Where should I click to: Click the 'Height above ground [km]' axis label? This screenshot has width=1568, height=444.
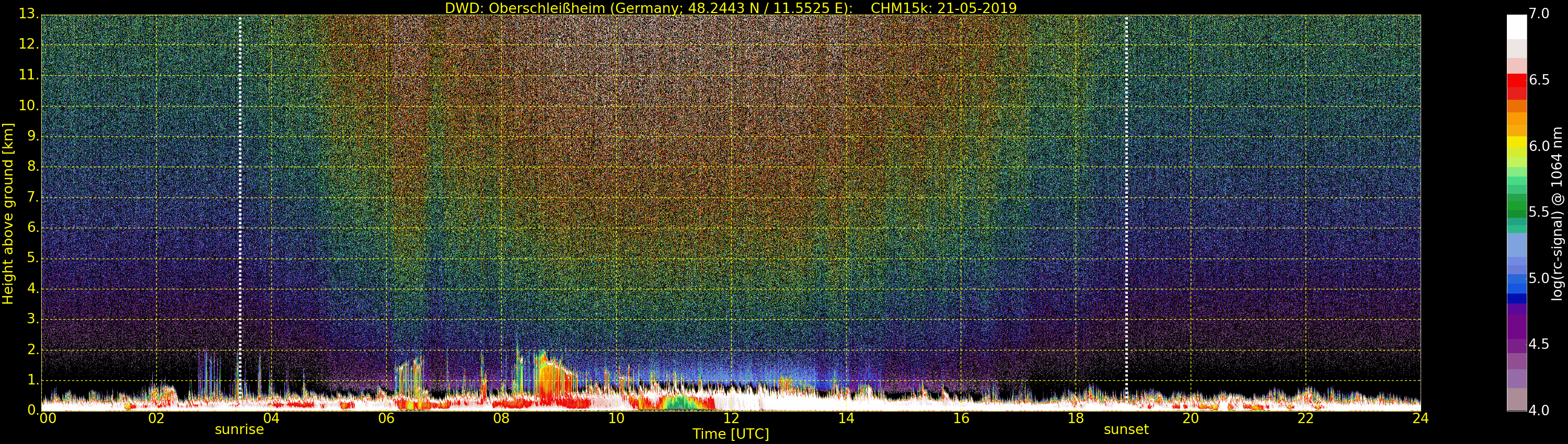click(x=7, y=214)
